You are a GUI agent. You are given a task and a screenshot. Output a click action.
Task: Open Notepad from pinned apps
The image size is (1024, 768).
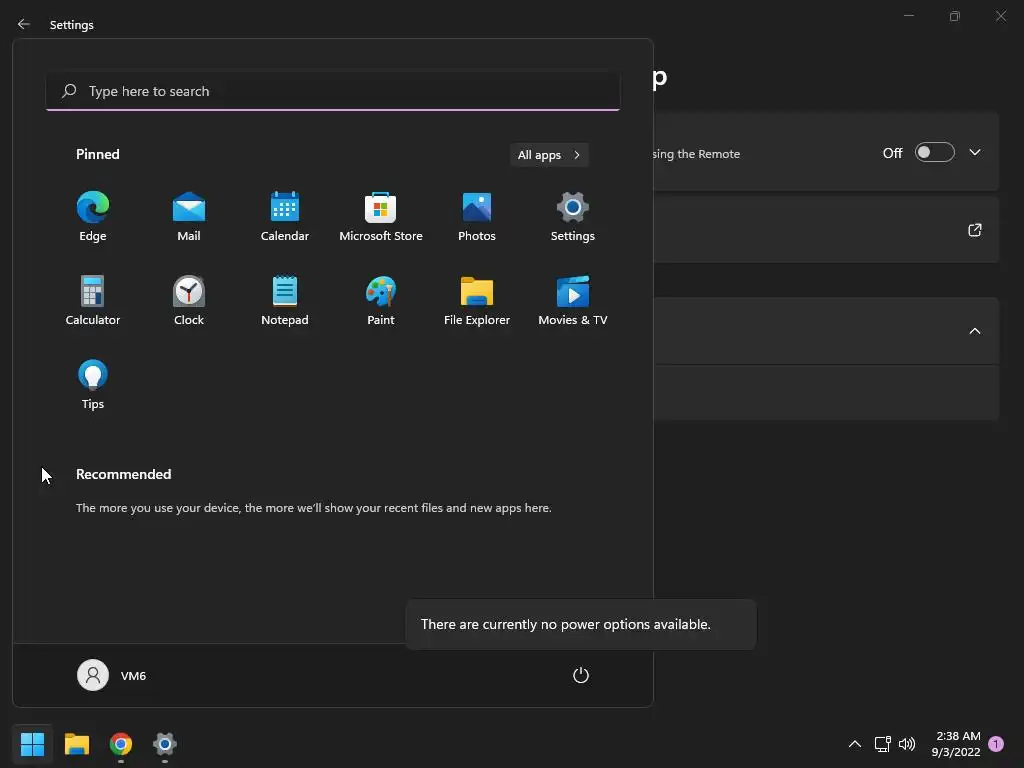[285, 300]
